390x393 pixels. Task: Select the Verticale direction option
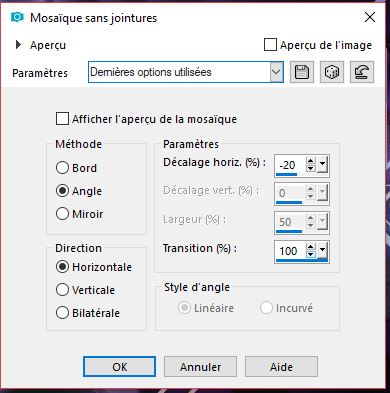(x=62, y=290)
